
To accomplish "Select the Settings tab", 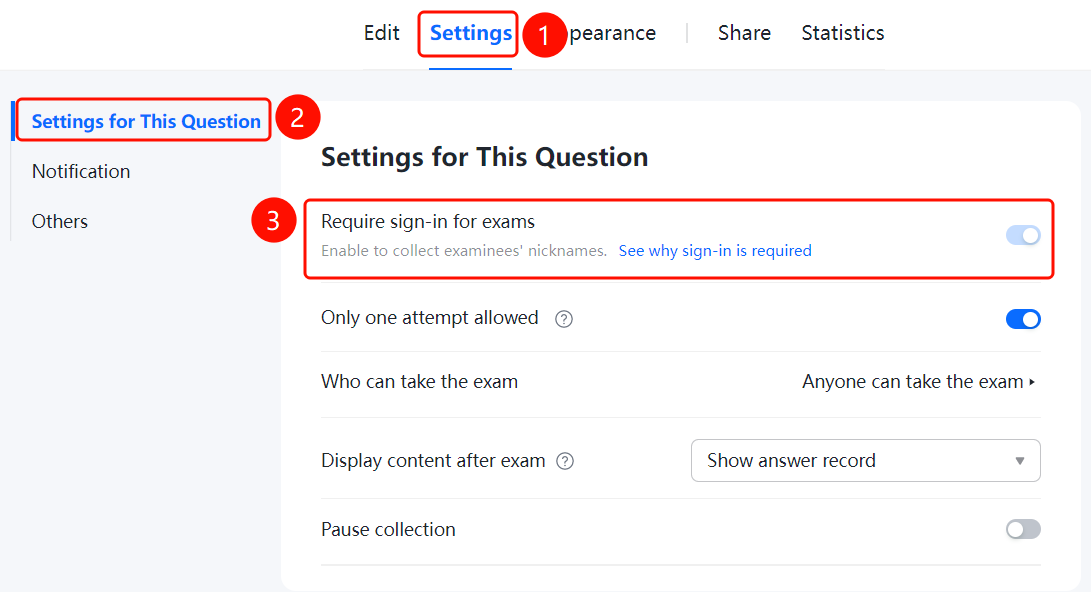I will (470, 33).
